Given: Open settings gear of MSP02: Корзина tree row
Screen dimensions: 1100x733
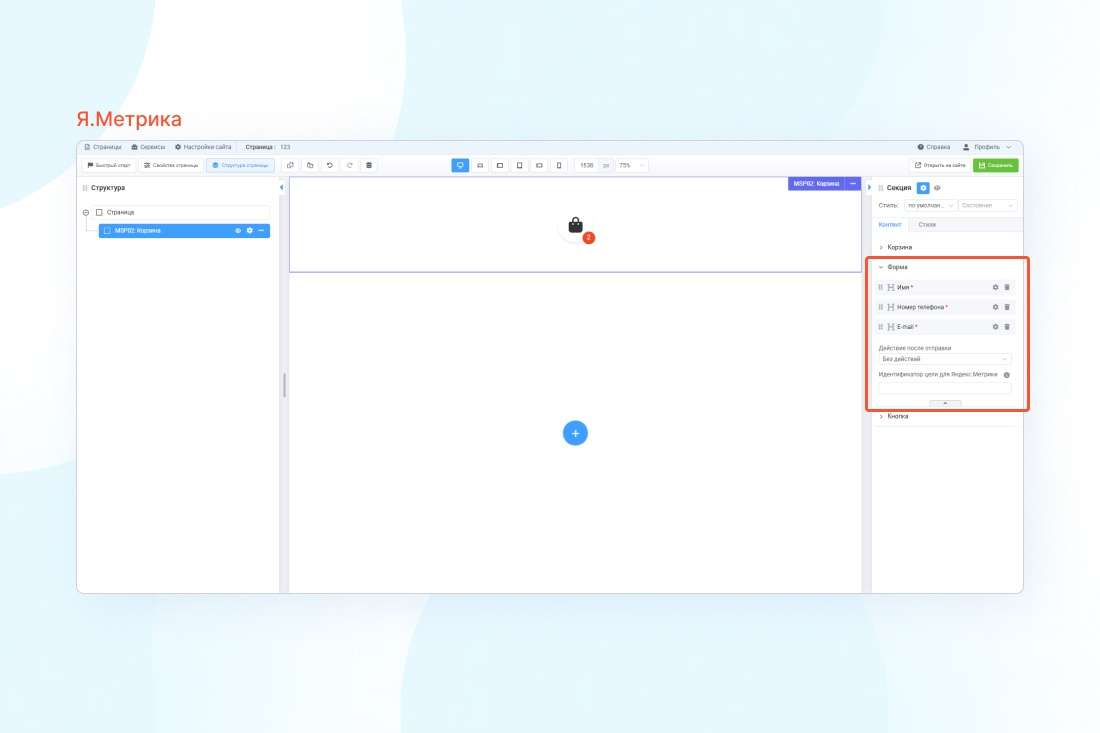Looking at the screenshot, I should coord(250,231).
